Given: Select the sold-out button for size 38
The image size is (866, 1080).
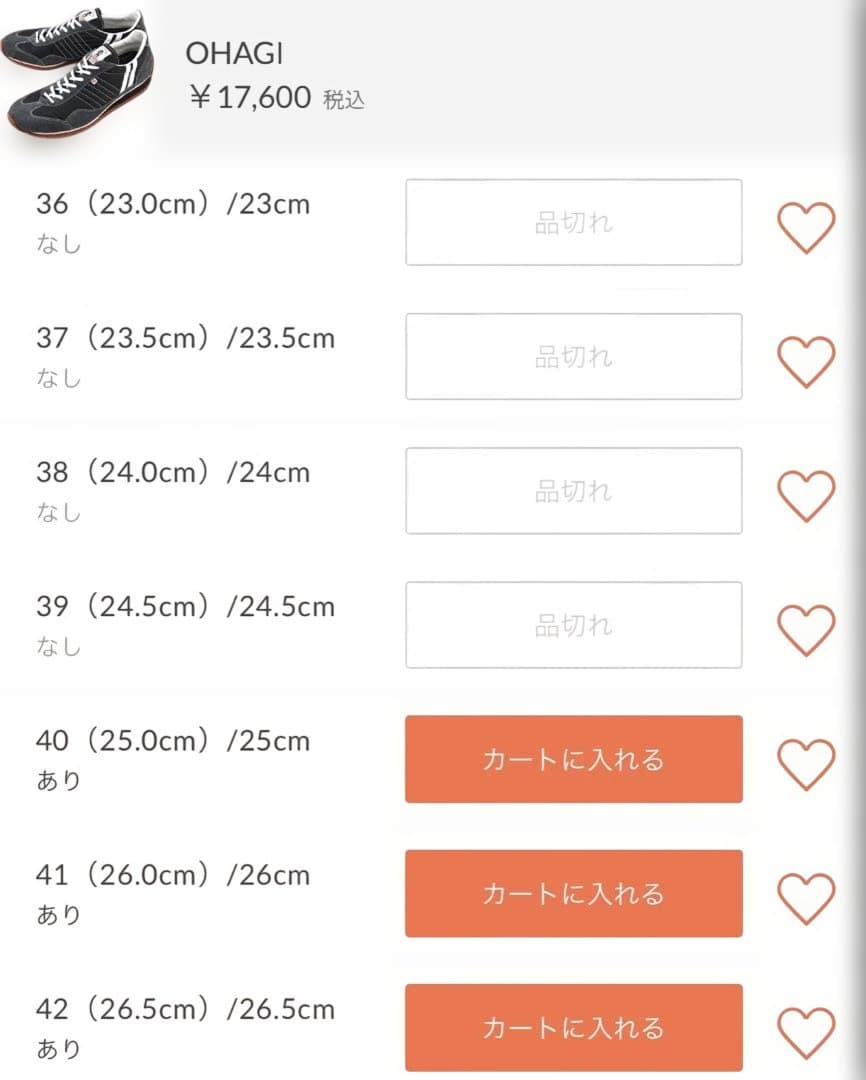Looking at the screenshot, I should click(573, 490).
